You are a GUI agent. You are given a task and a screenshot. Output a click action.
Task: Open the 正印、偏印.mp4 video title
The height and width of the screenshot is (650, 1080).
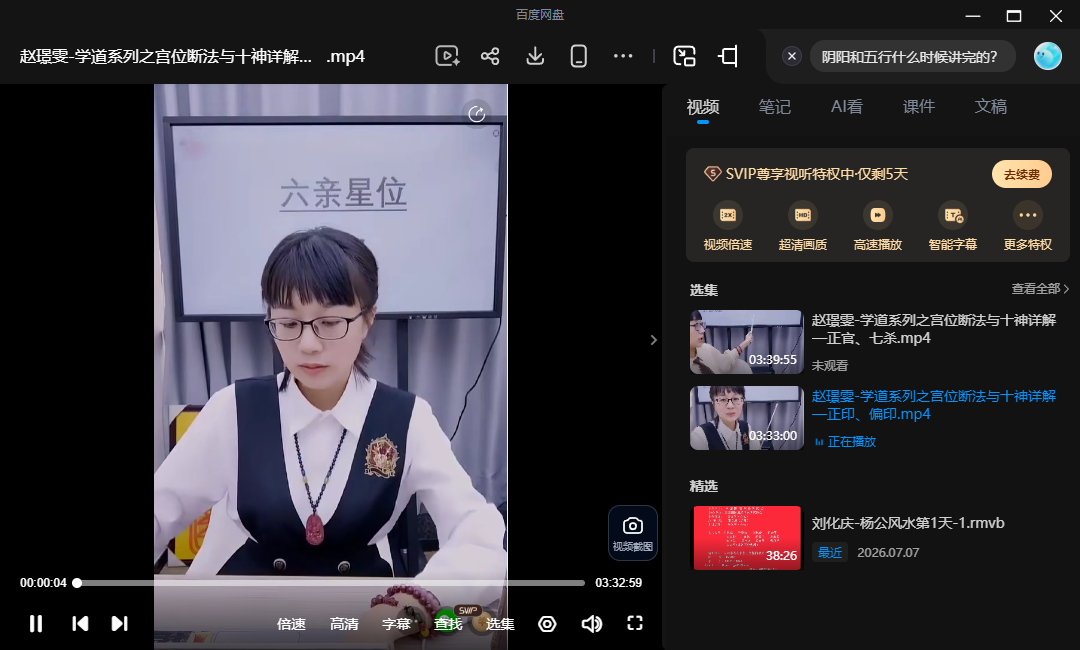(933, 405)
